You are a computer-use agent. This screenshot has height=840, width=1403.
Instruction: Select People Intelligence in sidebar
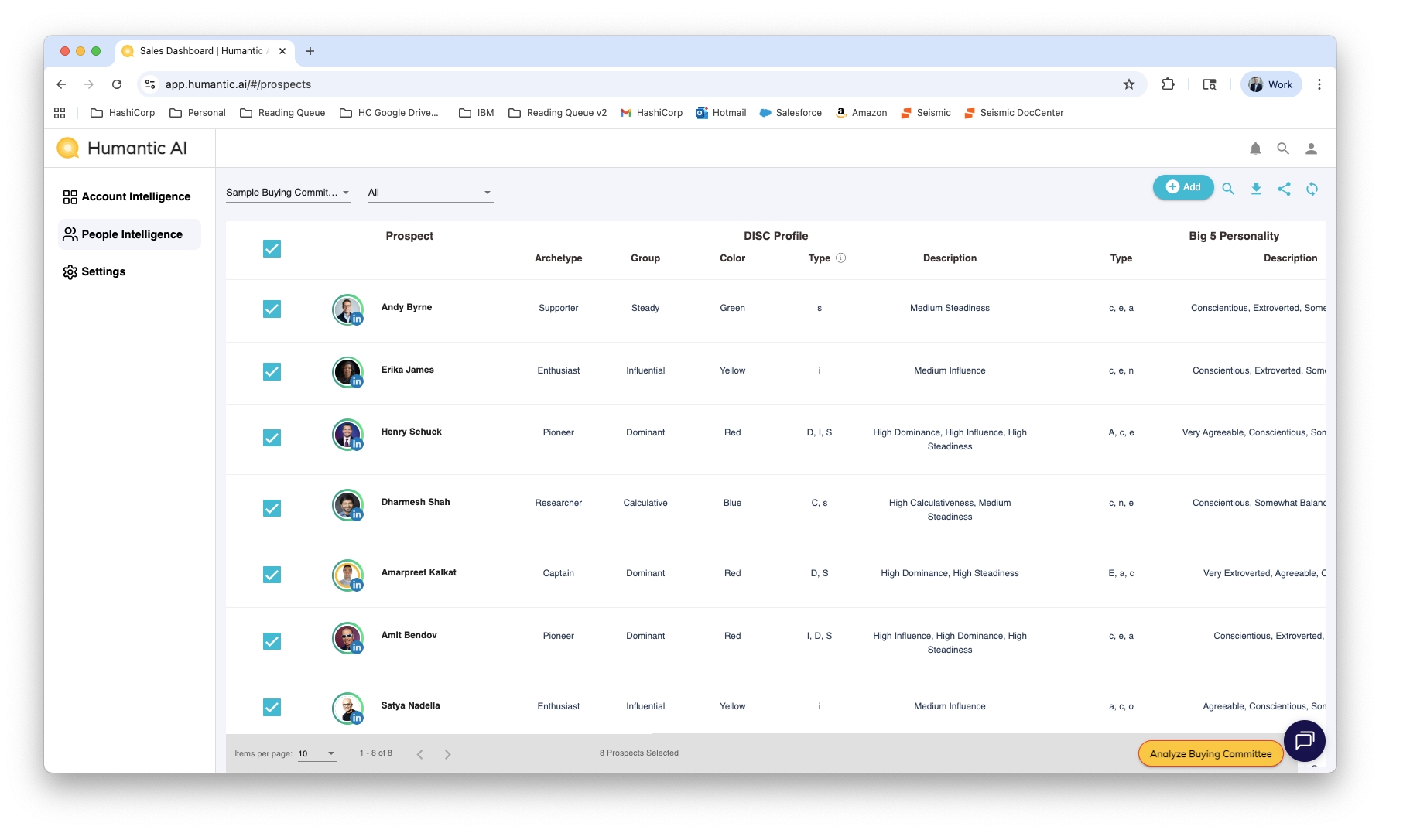pyautogui.click(x=129, y=234)
